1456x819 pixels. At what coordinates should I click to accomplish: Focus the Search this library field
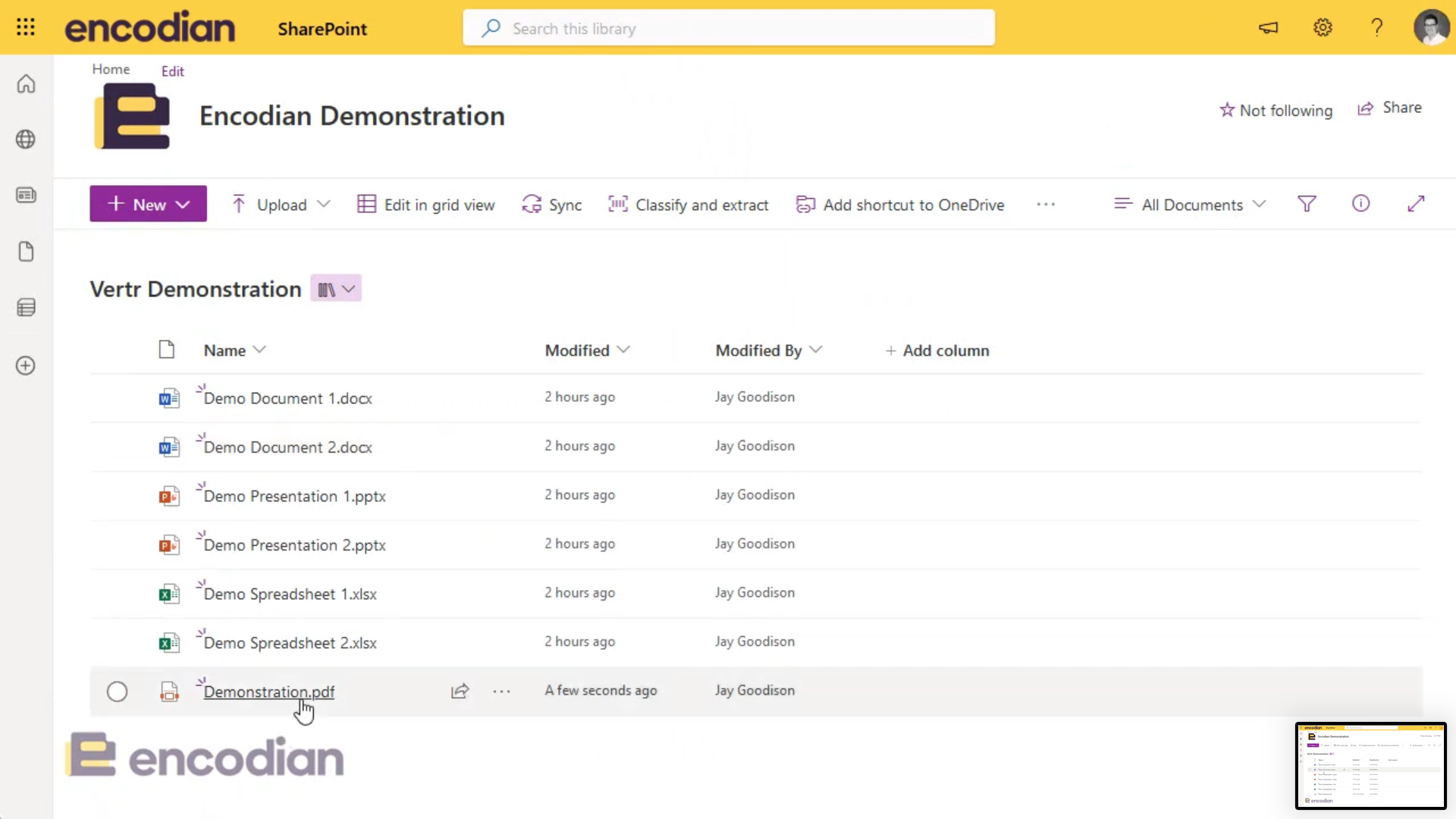(729, 28)
